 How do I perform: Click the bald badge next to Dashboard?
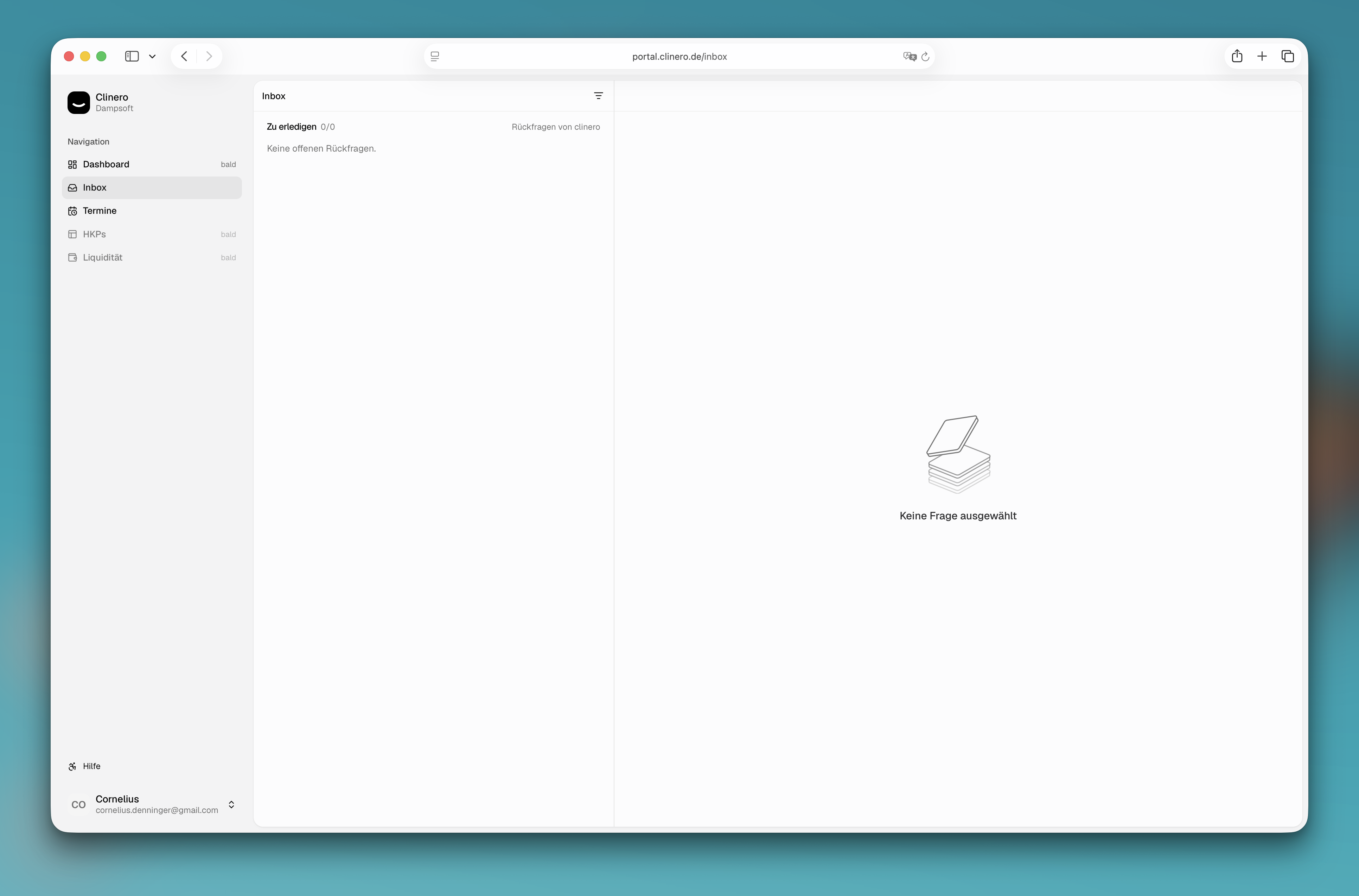pyautogui.click(x=228, y=165)
